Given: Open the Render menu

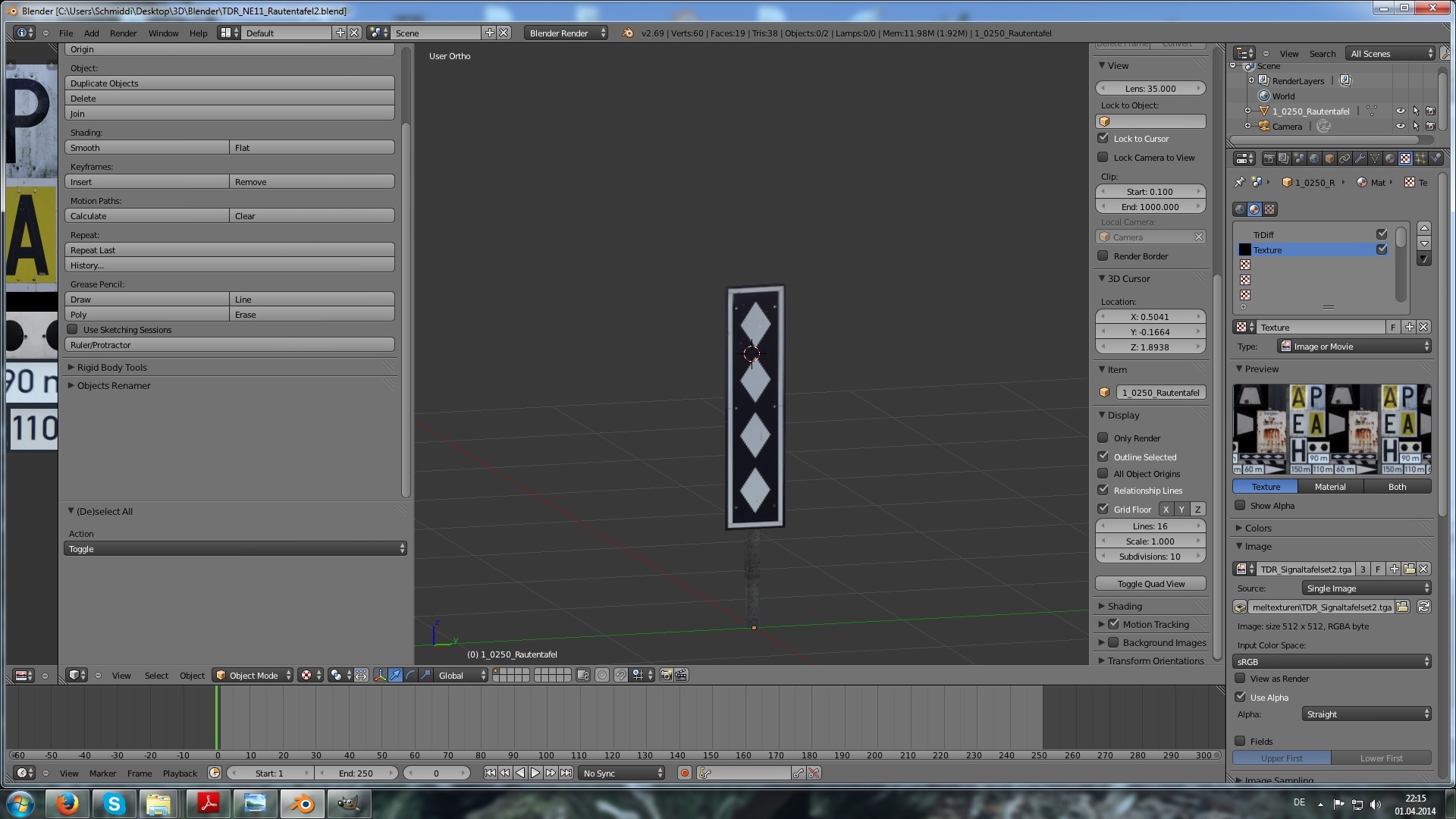Looking at the screenshot, I should (123, 33).
